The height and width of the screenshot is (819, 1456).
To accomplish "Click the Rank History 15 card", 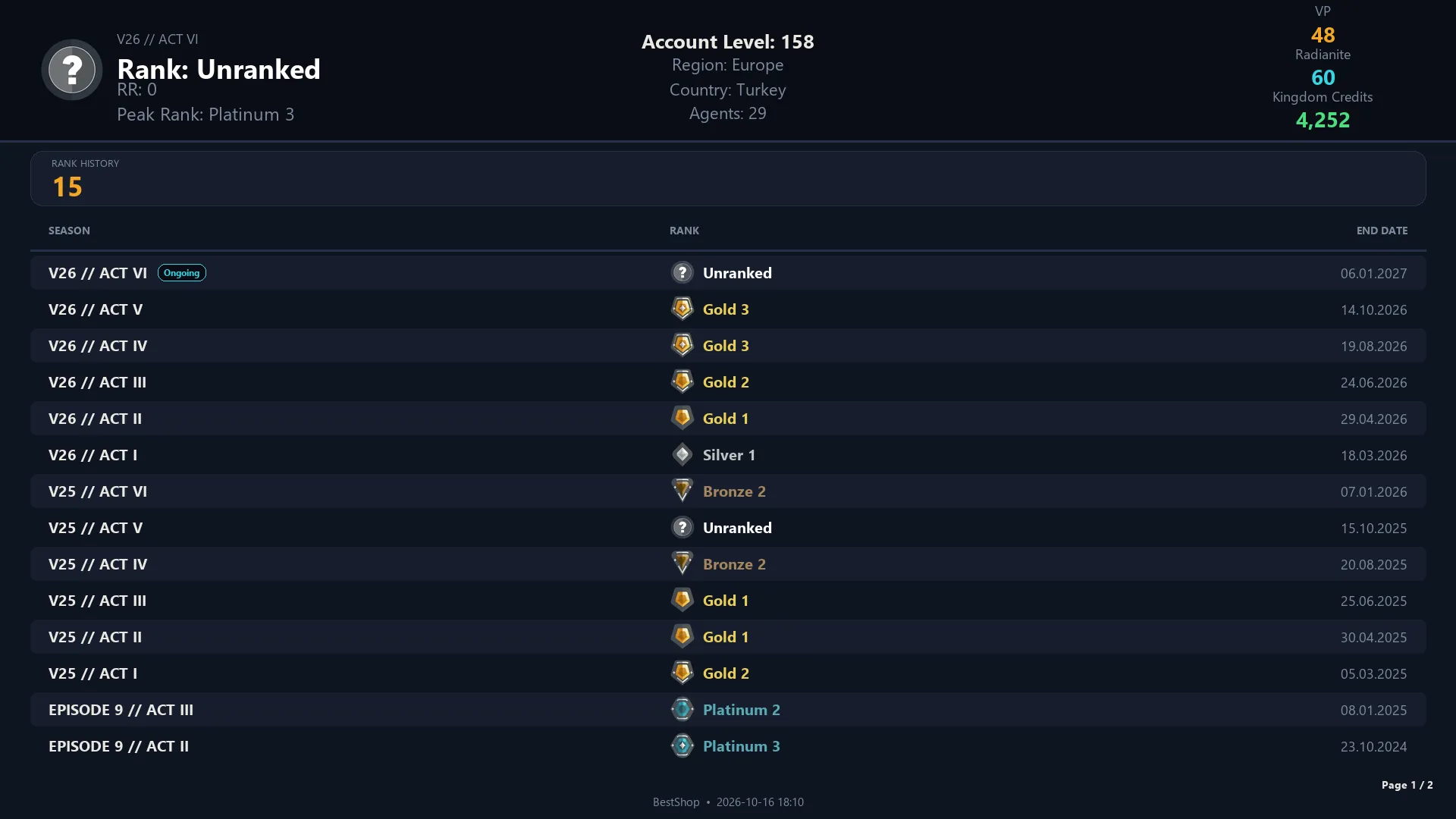I will coord(728,178).
